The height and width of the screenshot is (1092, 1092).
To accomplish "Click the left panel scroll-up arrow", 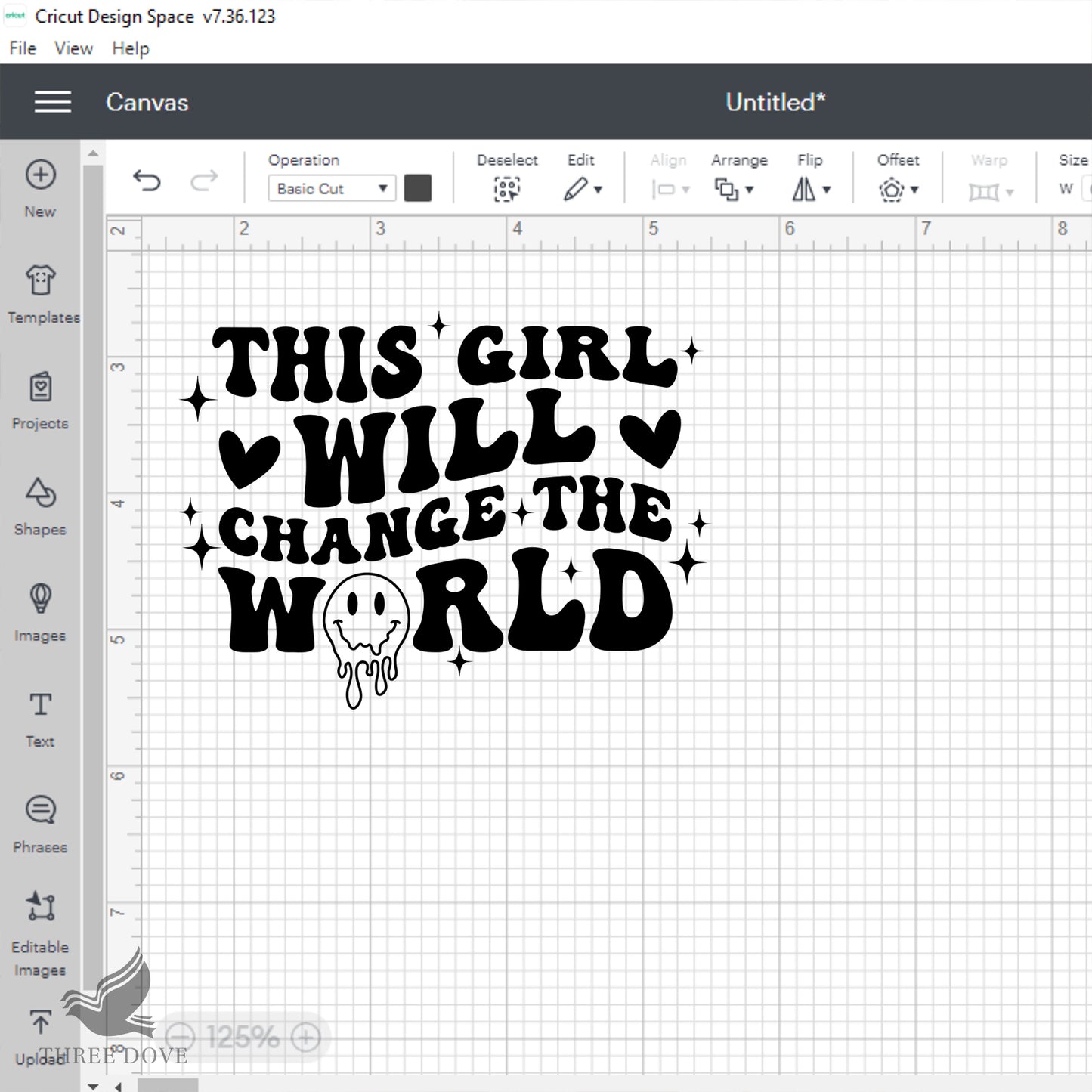I will [93, 153].
